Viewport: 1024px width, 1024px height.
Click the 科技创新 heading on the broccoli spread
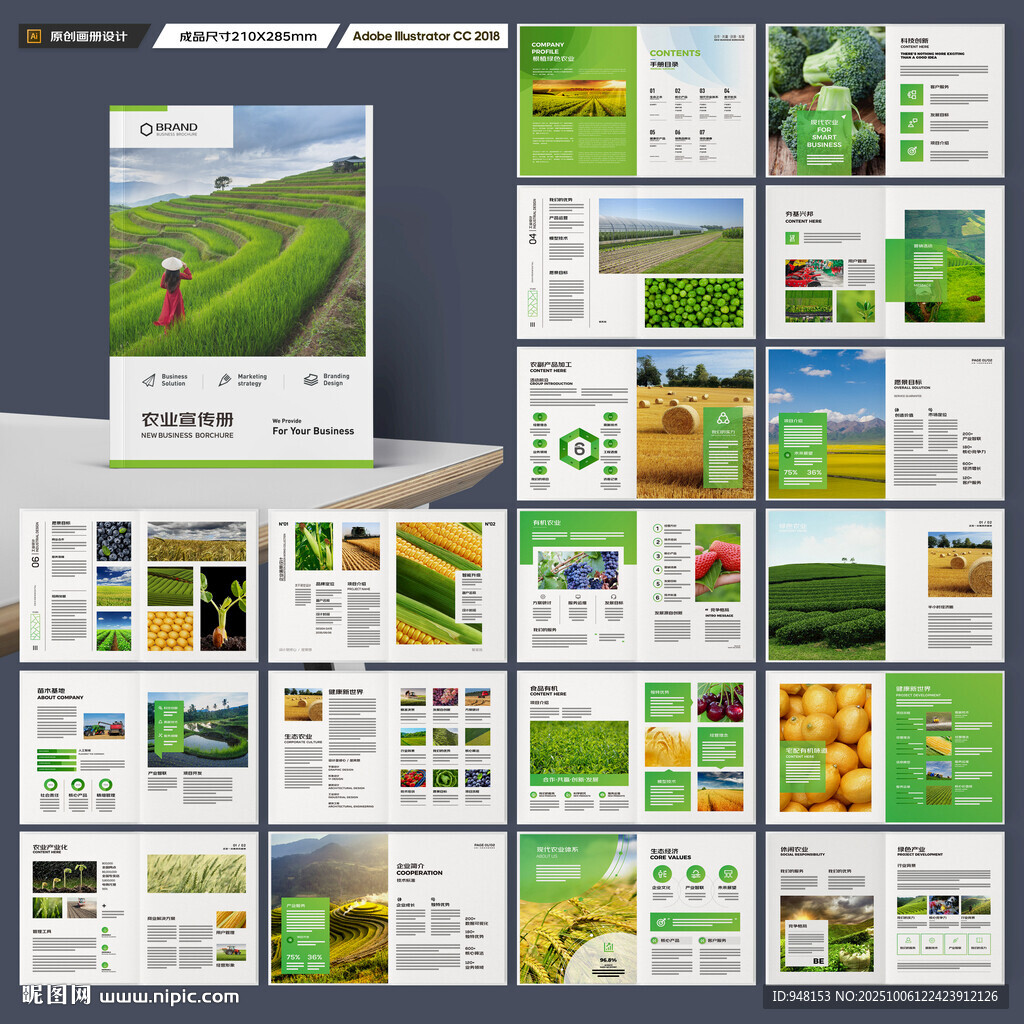coord(914,40)
